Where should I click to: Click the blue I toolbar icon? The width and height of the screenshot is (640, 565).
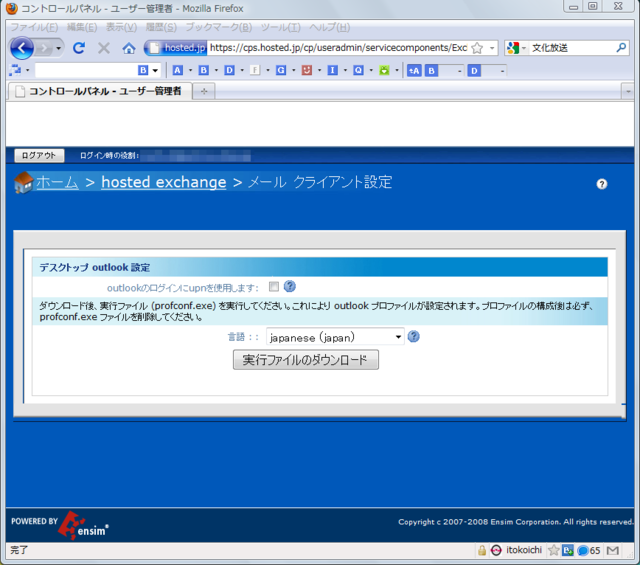[333, 70]
